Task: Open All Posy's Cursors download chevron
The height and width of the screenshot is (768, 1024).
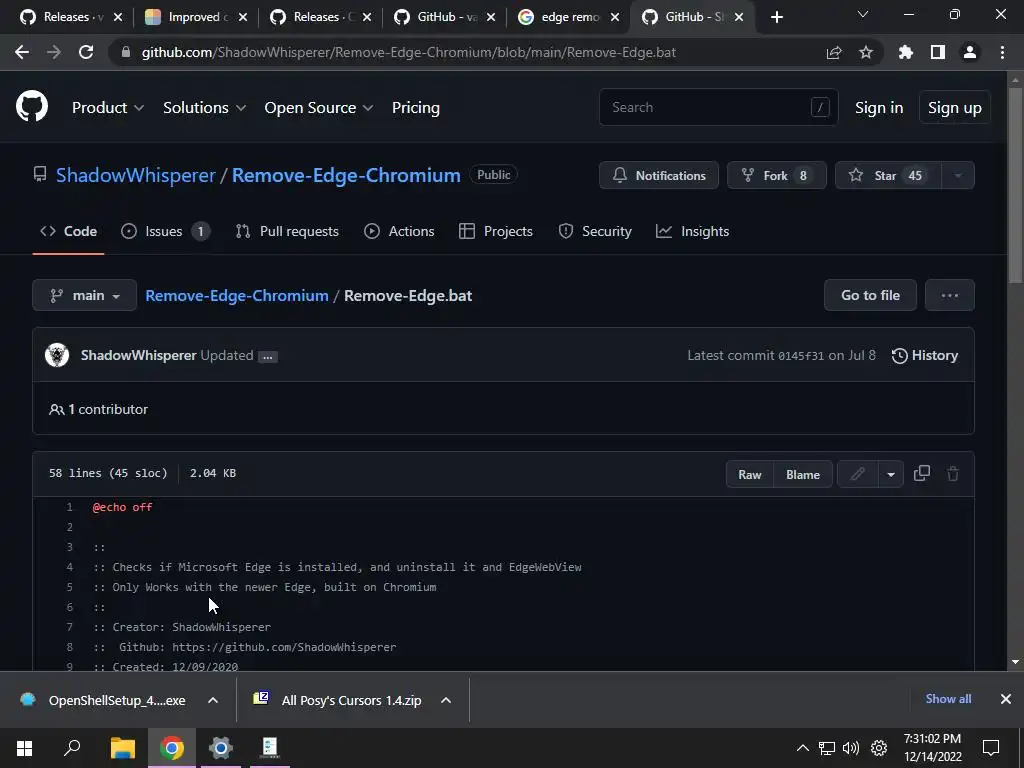Action: (446, 700)
